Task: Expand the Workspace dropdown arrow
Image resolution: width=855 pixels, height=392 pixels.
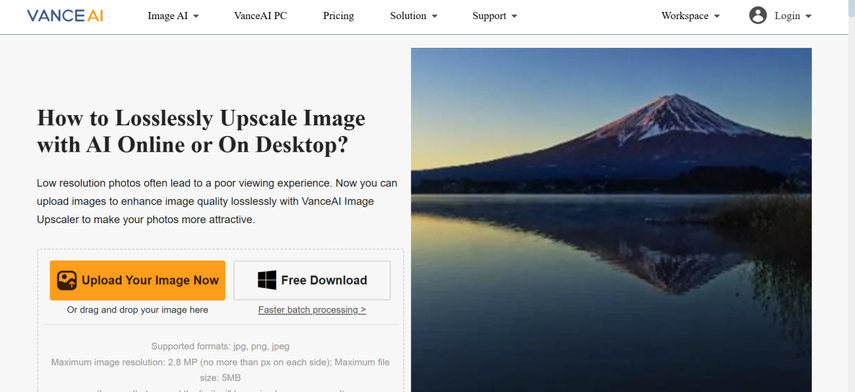Action: (716, 16)
